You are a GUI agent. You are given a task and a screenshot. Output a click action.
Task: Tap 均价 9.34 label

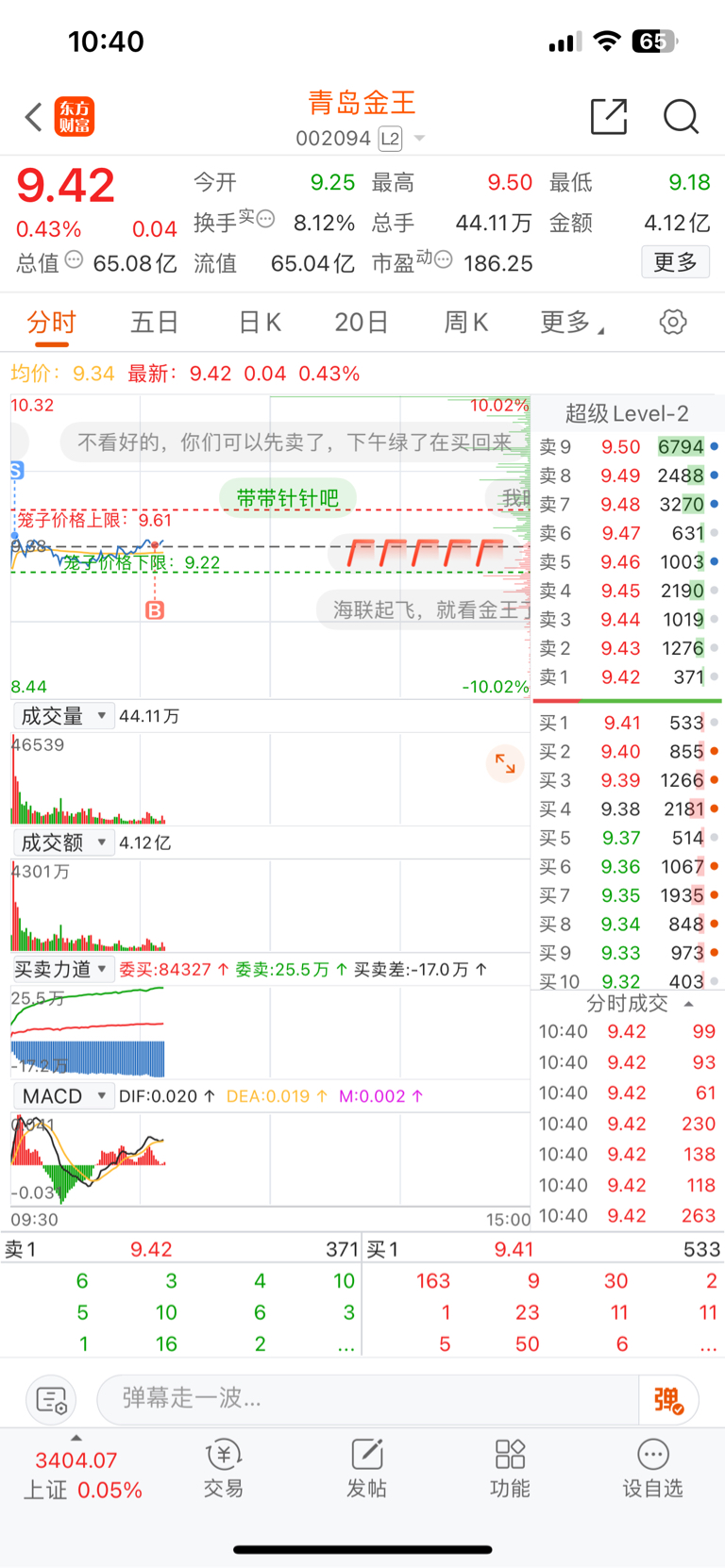(x=62, y=374)
